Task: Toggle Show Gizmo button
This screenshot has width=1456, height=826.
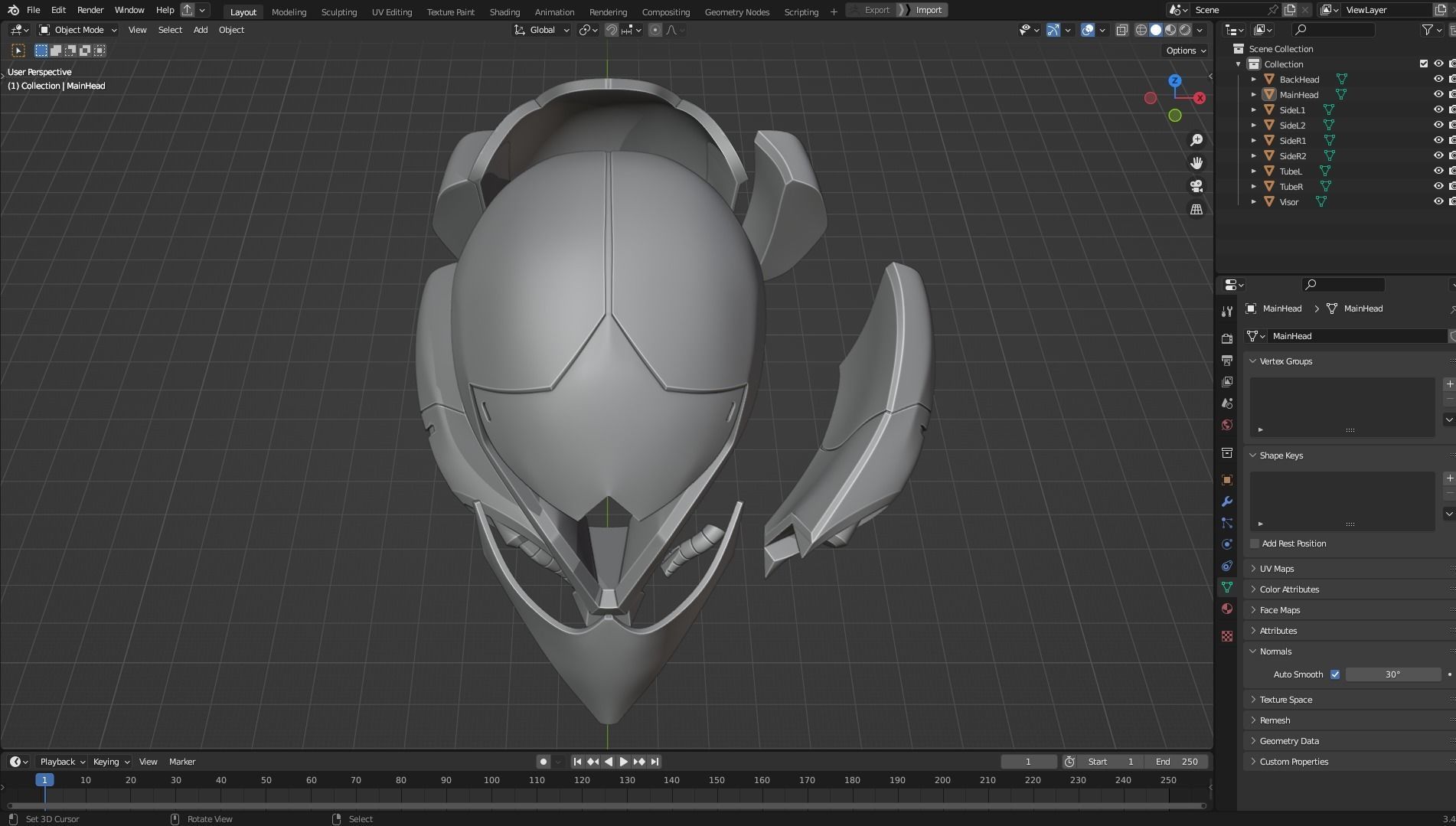Action: pyautogui.click(x=1053, y=30)
